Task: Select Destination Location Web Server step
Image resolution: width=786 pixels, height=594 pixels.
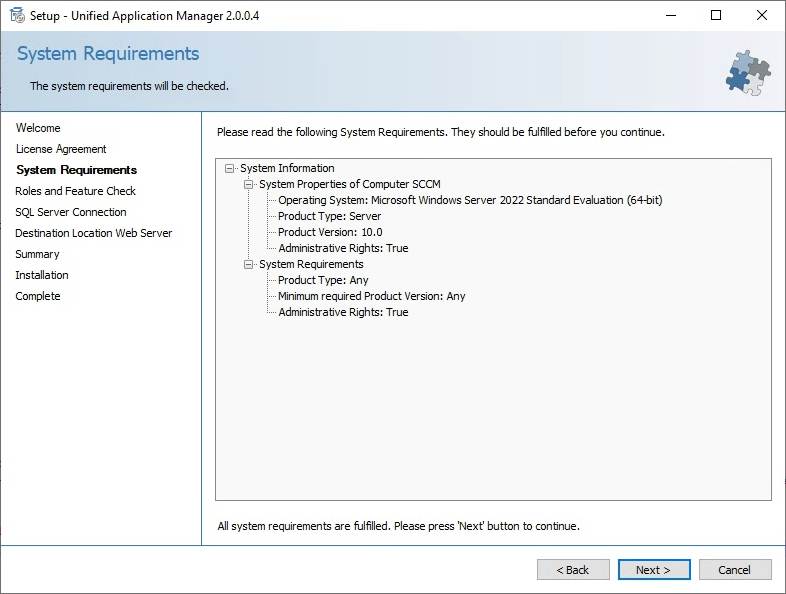Action: tap(94, 233)
